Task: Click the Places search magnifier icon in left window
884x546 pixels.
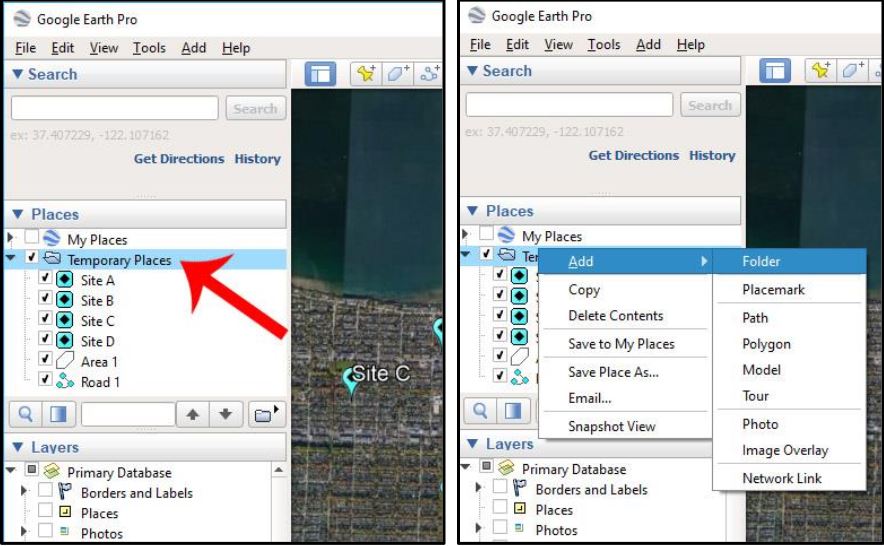Action: tap(25, 415)
